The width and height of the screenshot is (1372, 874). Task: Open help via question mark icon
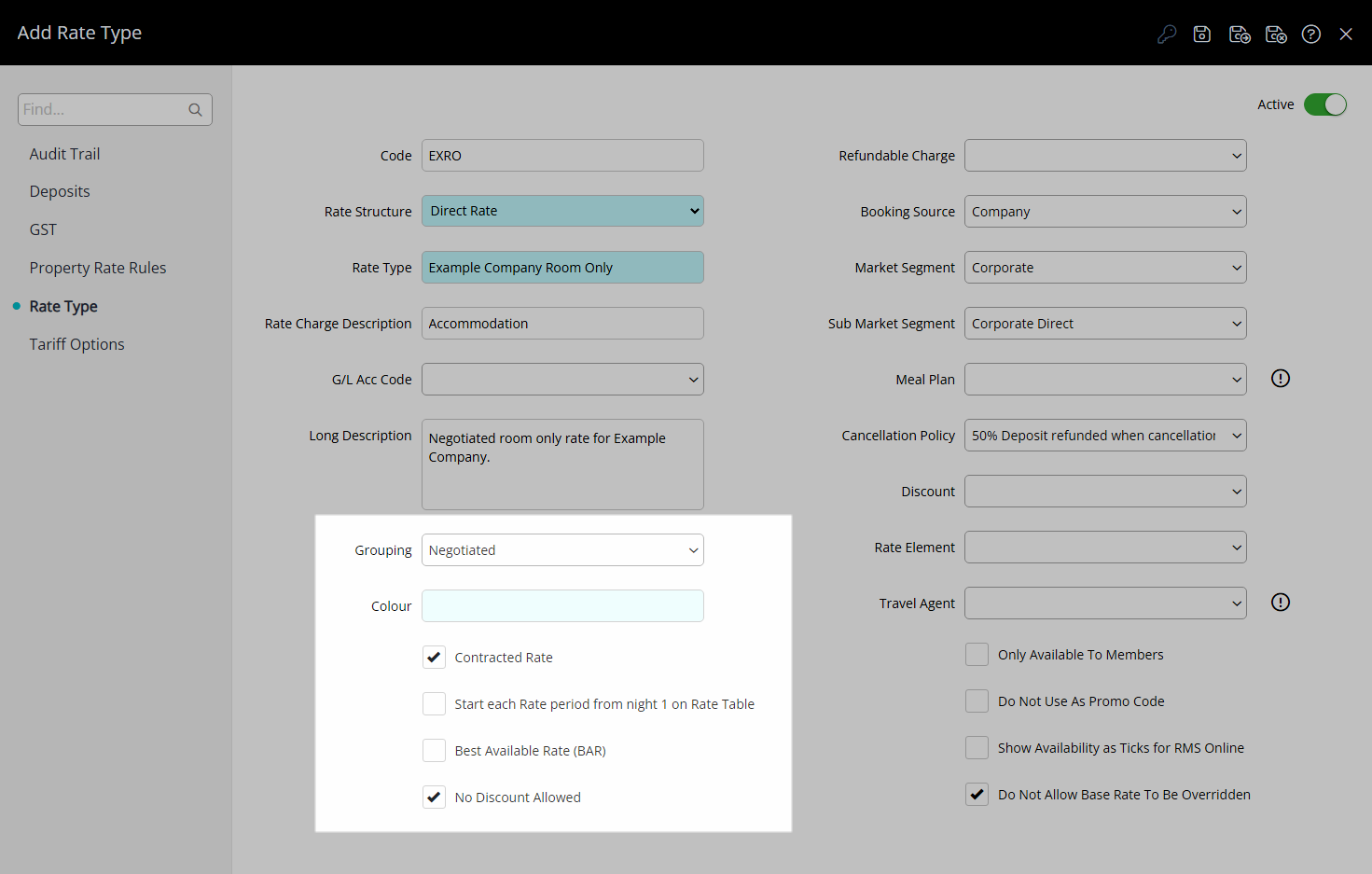click(1311, 35)
